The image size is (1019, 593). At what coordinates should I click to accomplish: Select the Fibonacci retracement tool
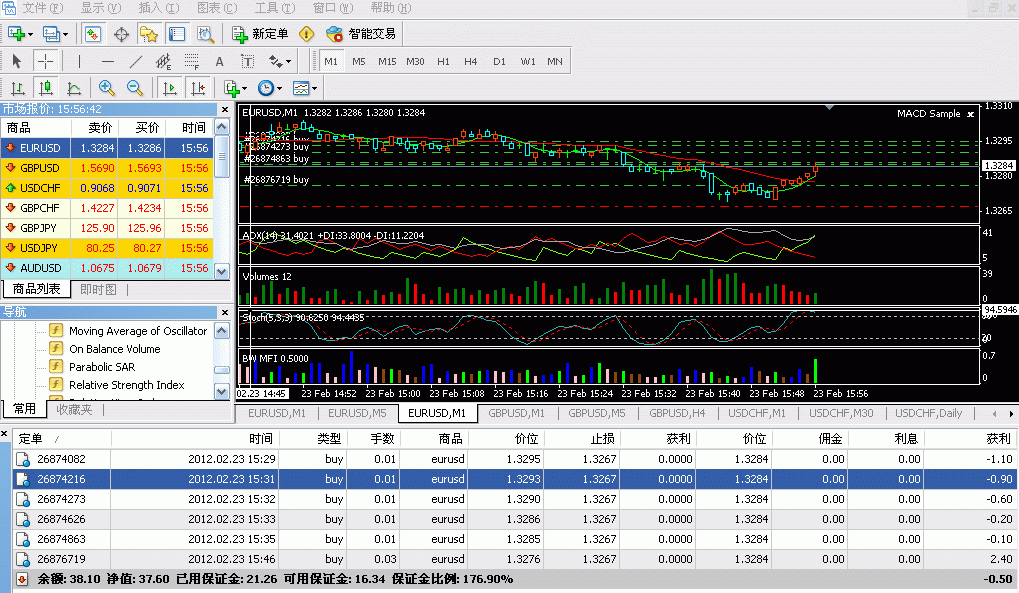pos(191,61)
